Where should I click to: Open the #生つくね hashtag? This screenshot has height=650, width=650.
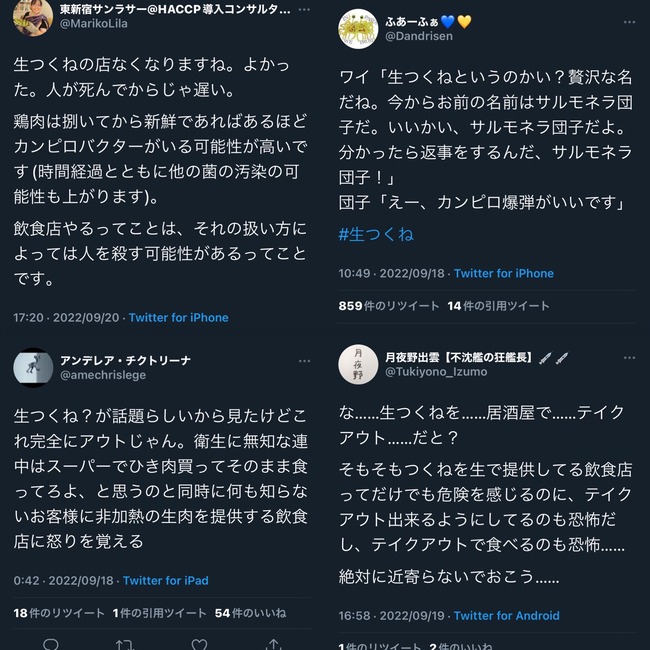point(376,235)
